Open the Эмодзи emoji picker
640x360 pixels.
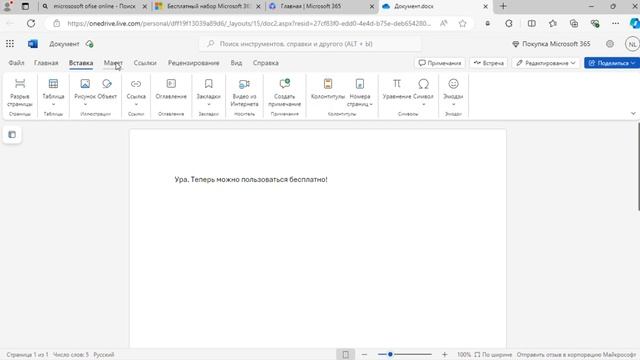(453, 93)
